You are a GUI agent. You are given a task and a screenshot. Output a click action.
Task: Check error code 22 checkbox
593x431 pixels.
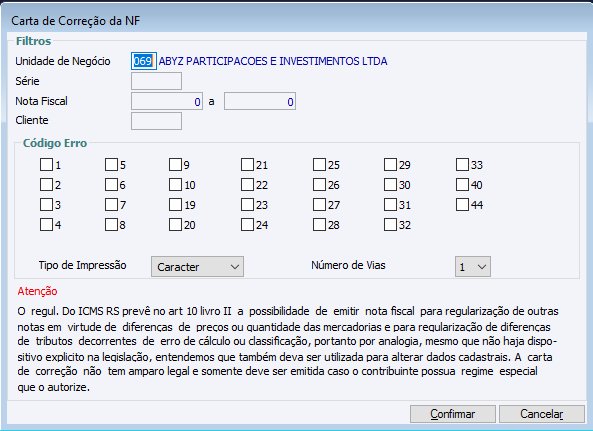tap(247, 184)
